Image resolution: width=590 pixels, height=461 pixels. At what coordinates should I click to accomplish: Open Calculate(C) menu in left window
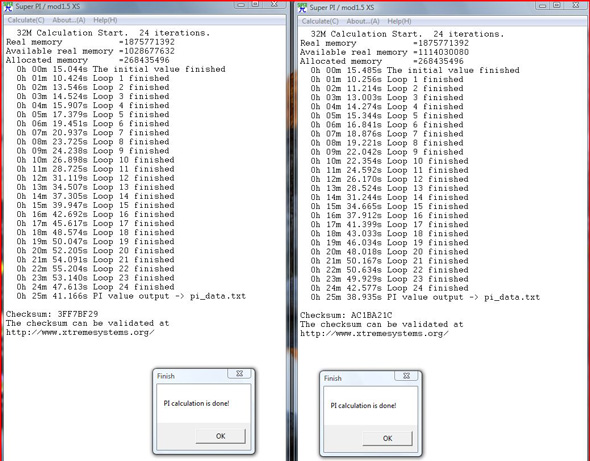26,20
